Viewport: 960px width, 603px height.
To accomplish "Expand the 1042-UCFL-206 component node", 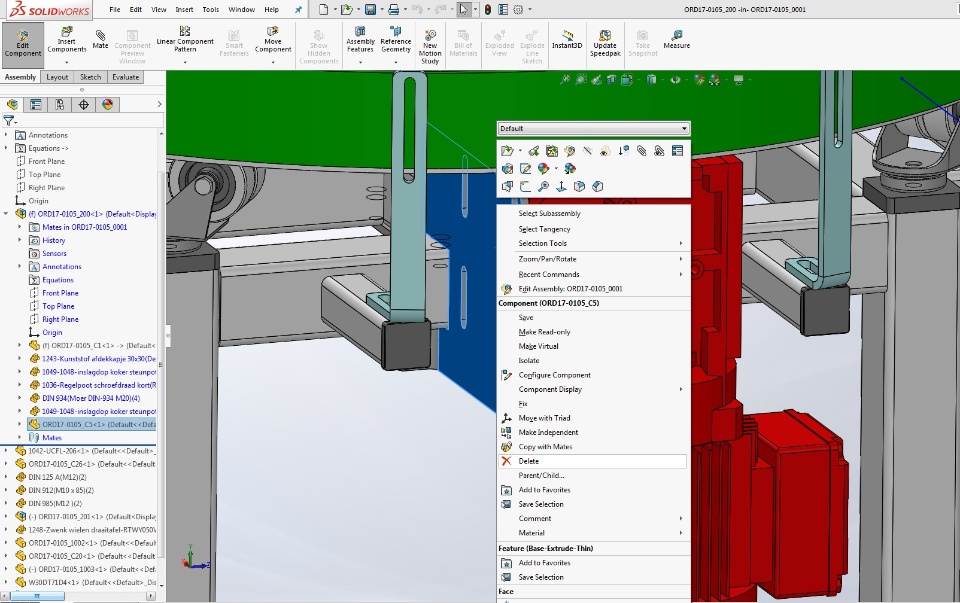I will pyautogui.click(x=6, y=451).
